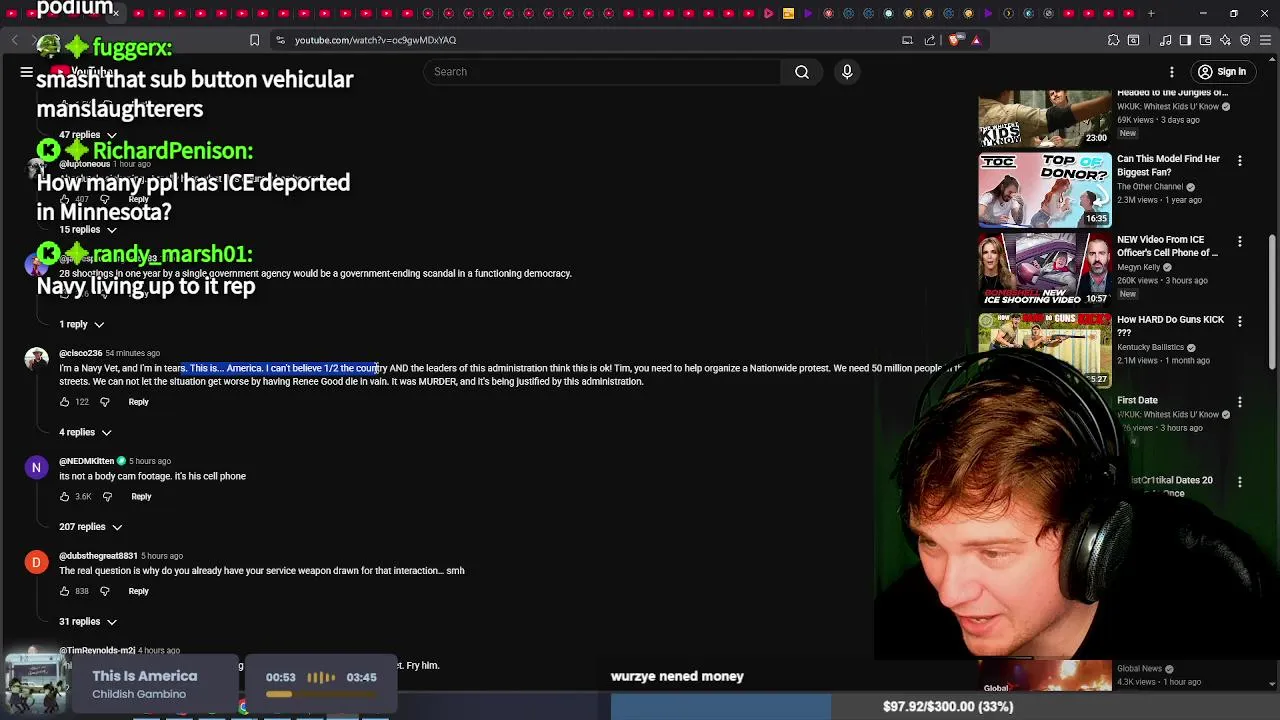The width and height of the screenshot is (1280, 720).
Task: Expand the 15 replies thread
Action: coord(88,230)
